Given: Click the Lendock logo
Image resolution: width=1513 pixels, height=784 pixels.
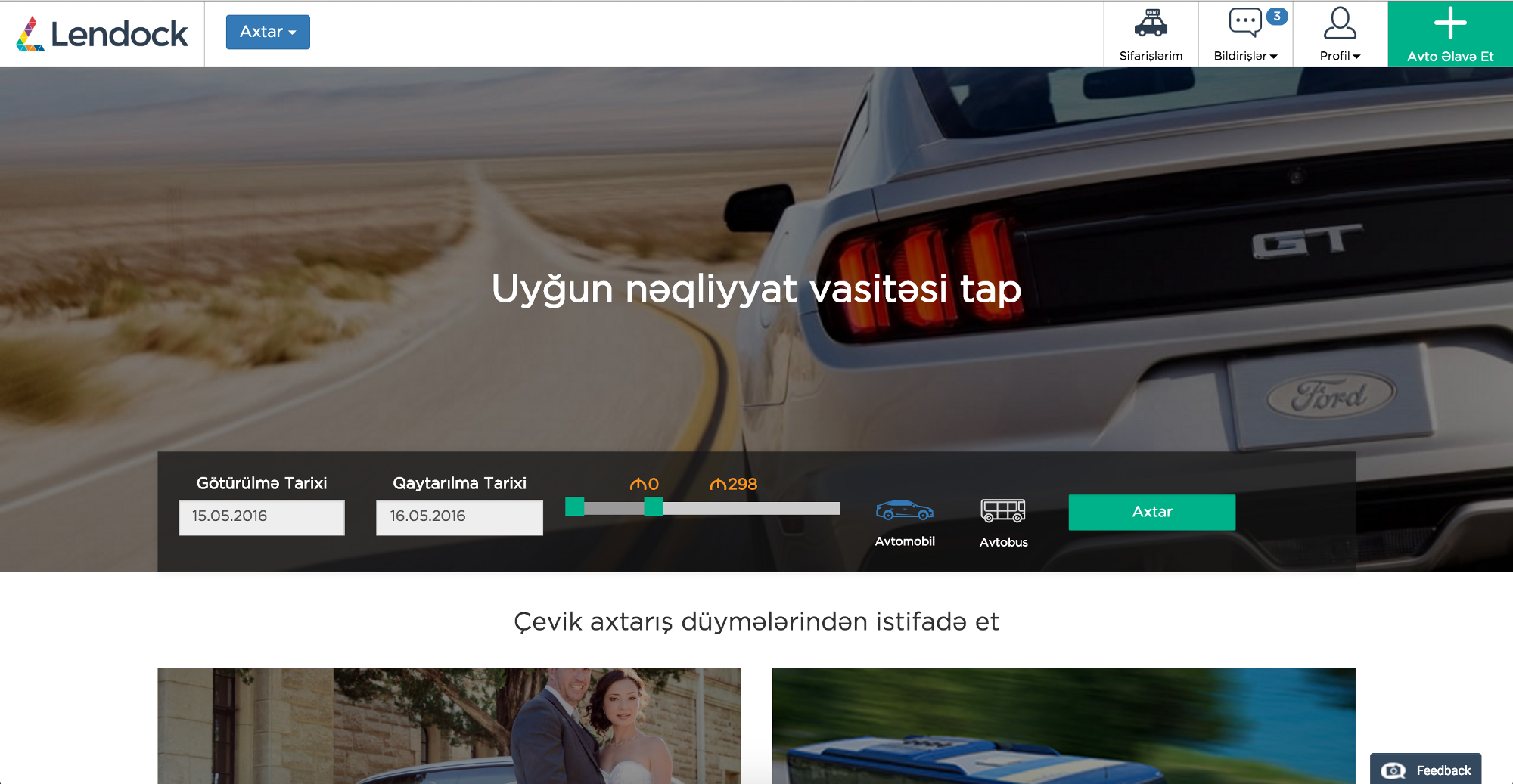Looking at the screenshot, I should point(102,34).
